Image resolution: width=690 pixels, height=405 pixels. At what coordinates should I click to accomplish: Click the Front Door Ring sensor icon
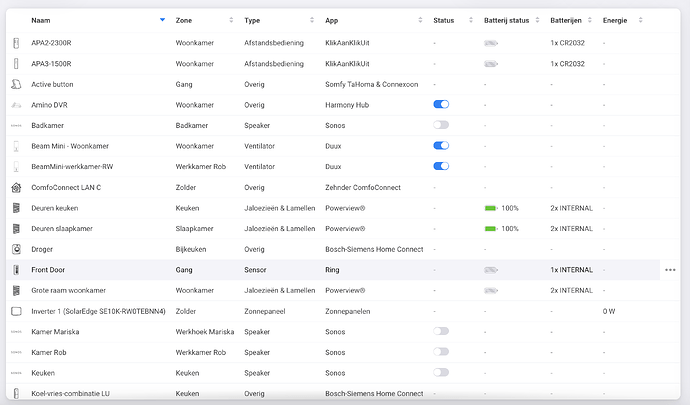[16, 270]
